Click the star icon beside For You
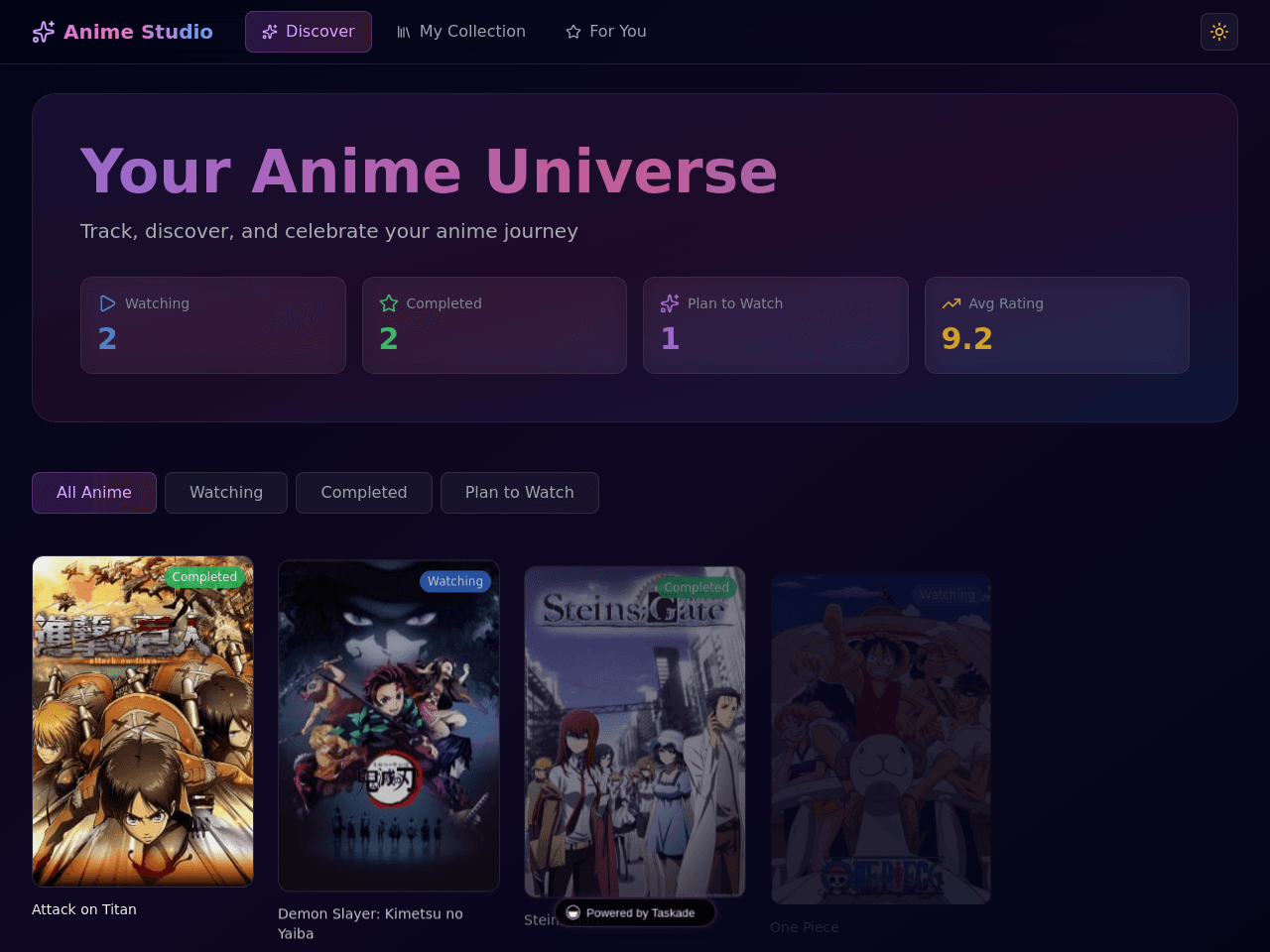The width and height of the screenshot is (1270, 952). tap(573, 32)
